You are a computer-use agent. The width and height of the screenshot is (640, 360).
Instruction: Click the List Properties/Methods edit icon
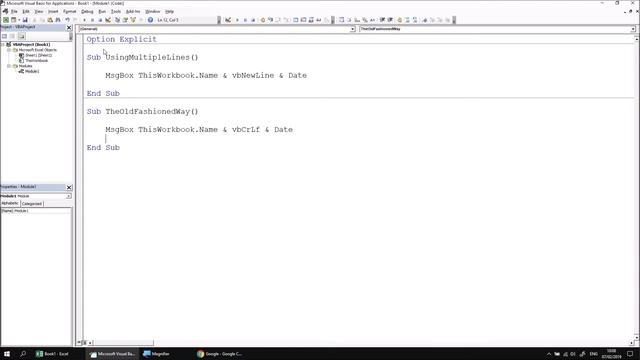click(x=342, y=20)
